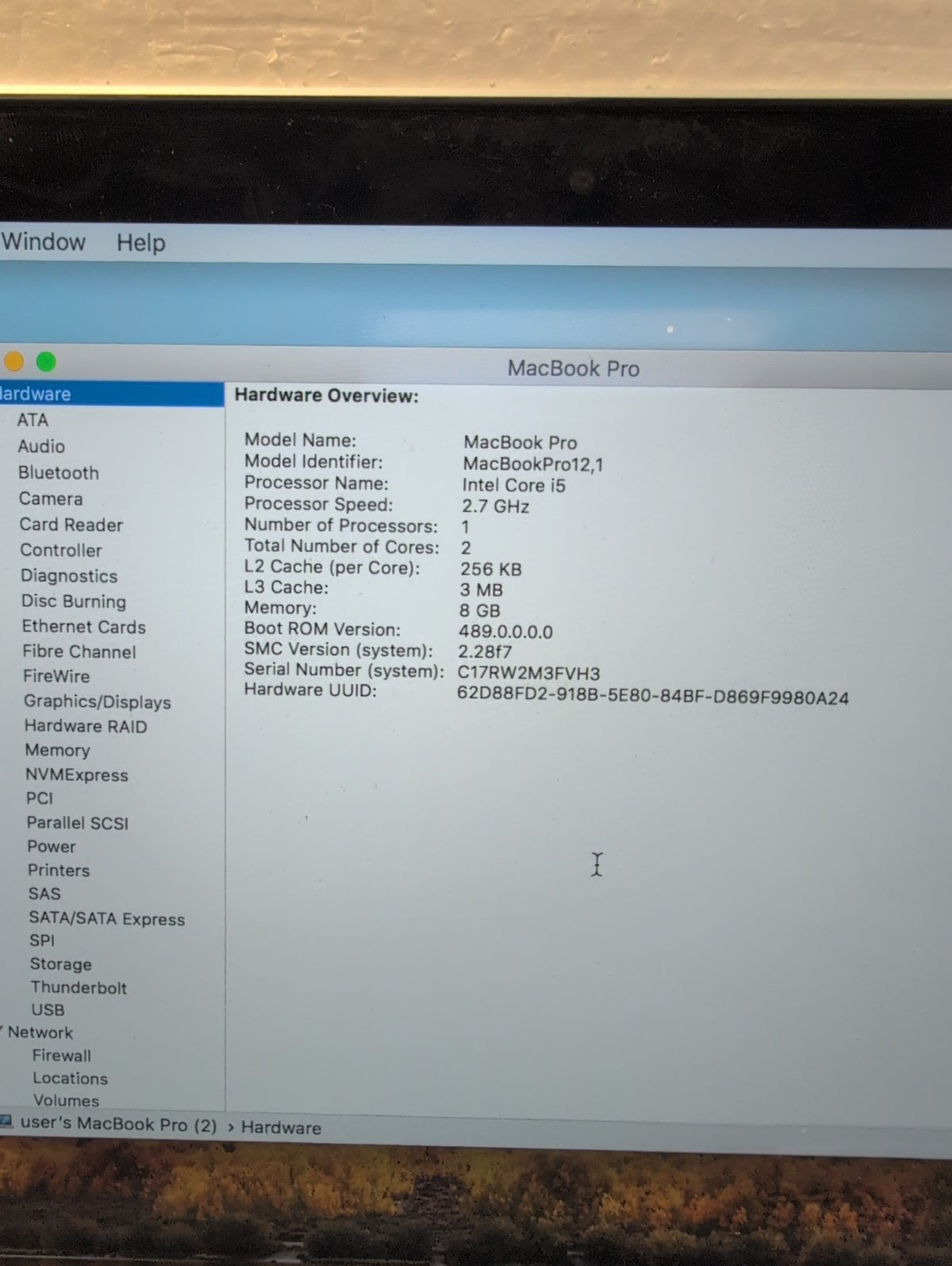Select Bluetooth in the sidebar
The image size is (952, 1266).
[x=59, y=472]
